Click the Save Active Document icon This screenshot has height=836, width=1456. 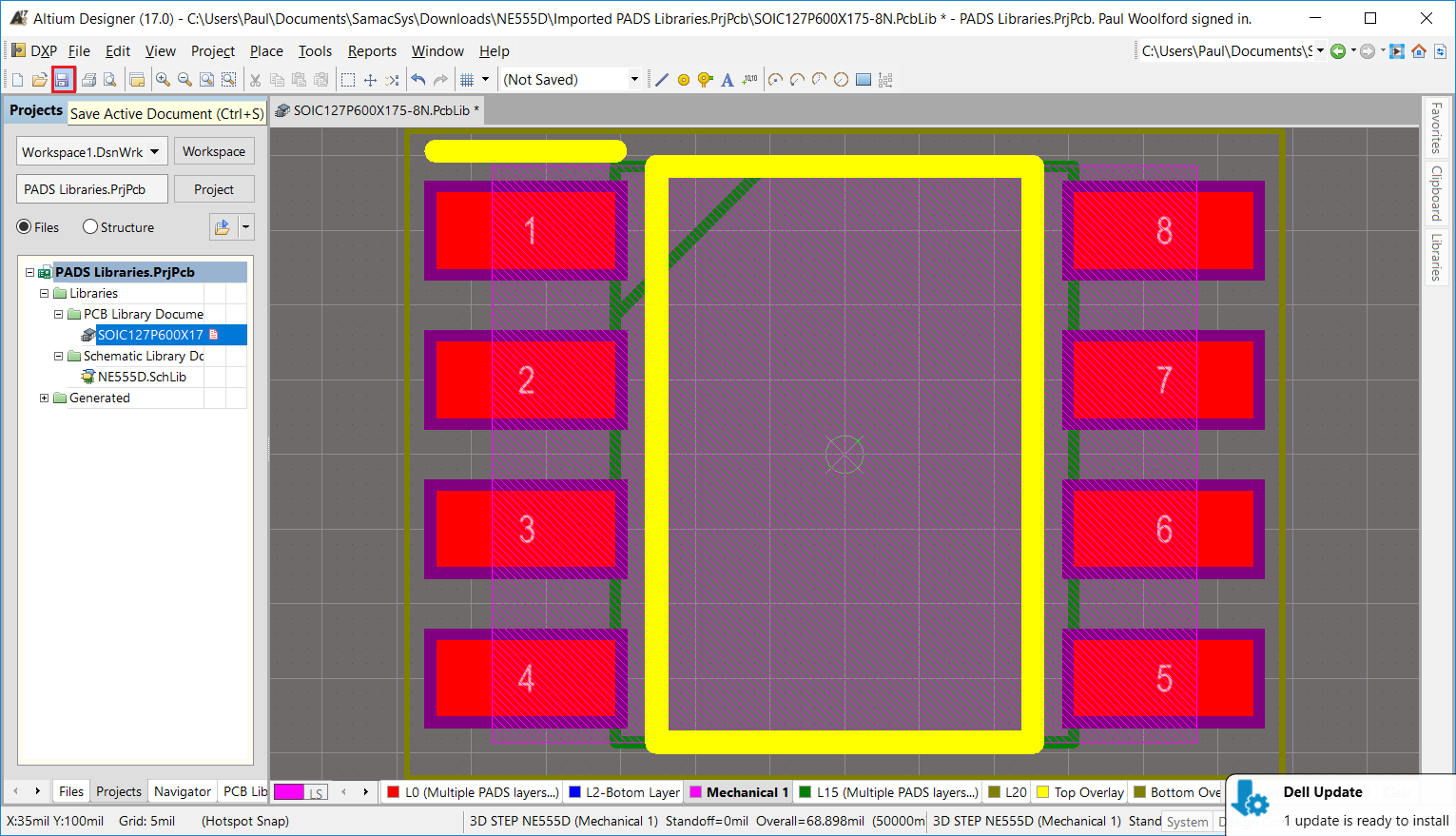pos(62,80)
